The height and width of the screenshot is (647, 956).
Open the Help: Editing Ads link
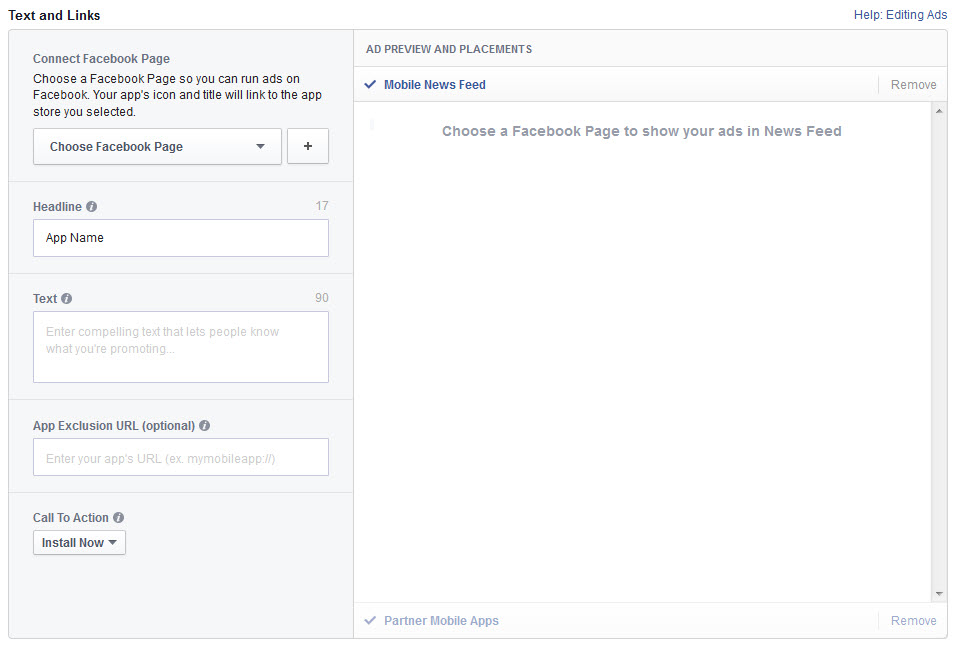(900, 15)
